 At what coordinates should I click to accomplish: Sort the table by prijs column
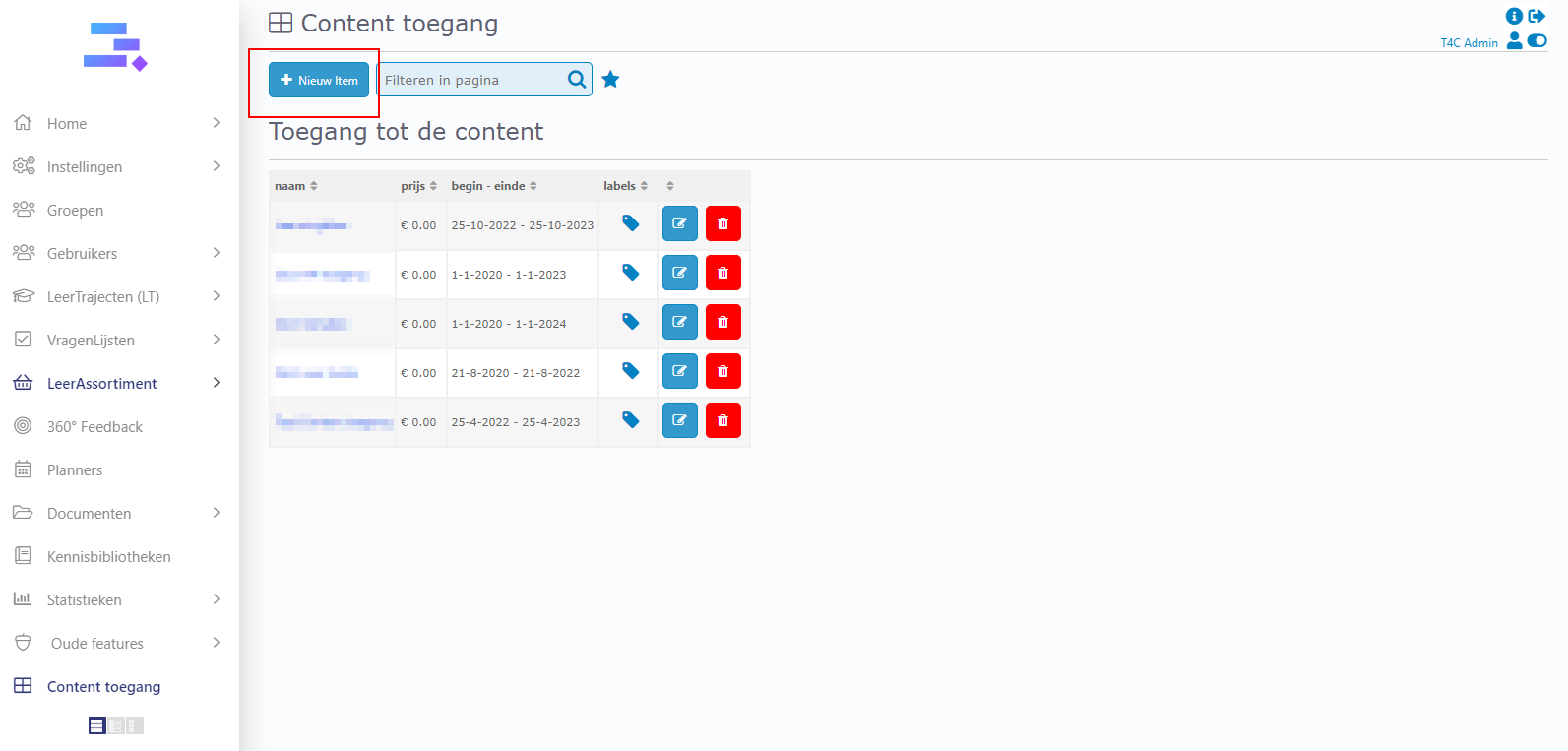coord(418,186)
